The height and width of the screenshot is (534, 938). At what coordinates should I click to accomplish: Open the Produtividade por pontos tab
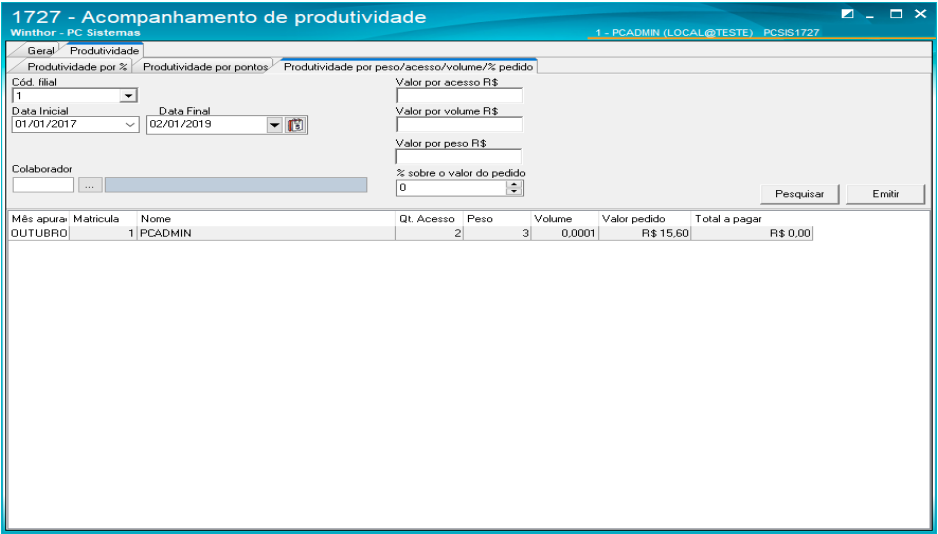pyautogui.click(x=205, y=67)
